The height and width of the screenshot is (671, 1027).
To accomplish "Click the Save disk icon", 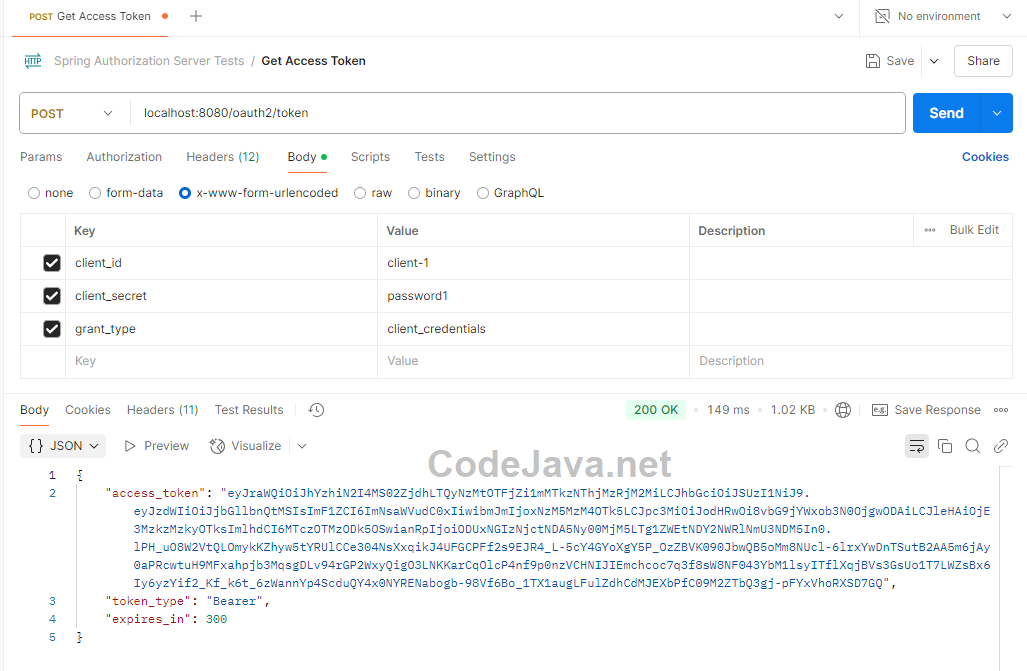I will (872, 61).
